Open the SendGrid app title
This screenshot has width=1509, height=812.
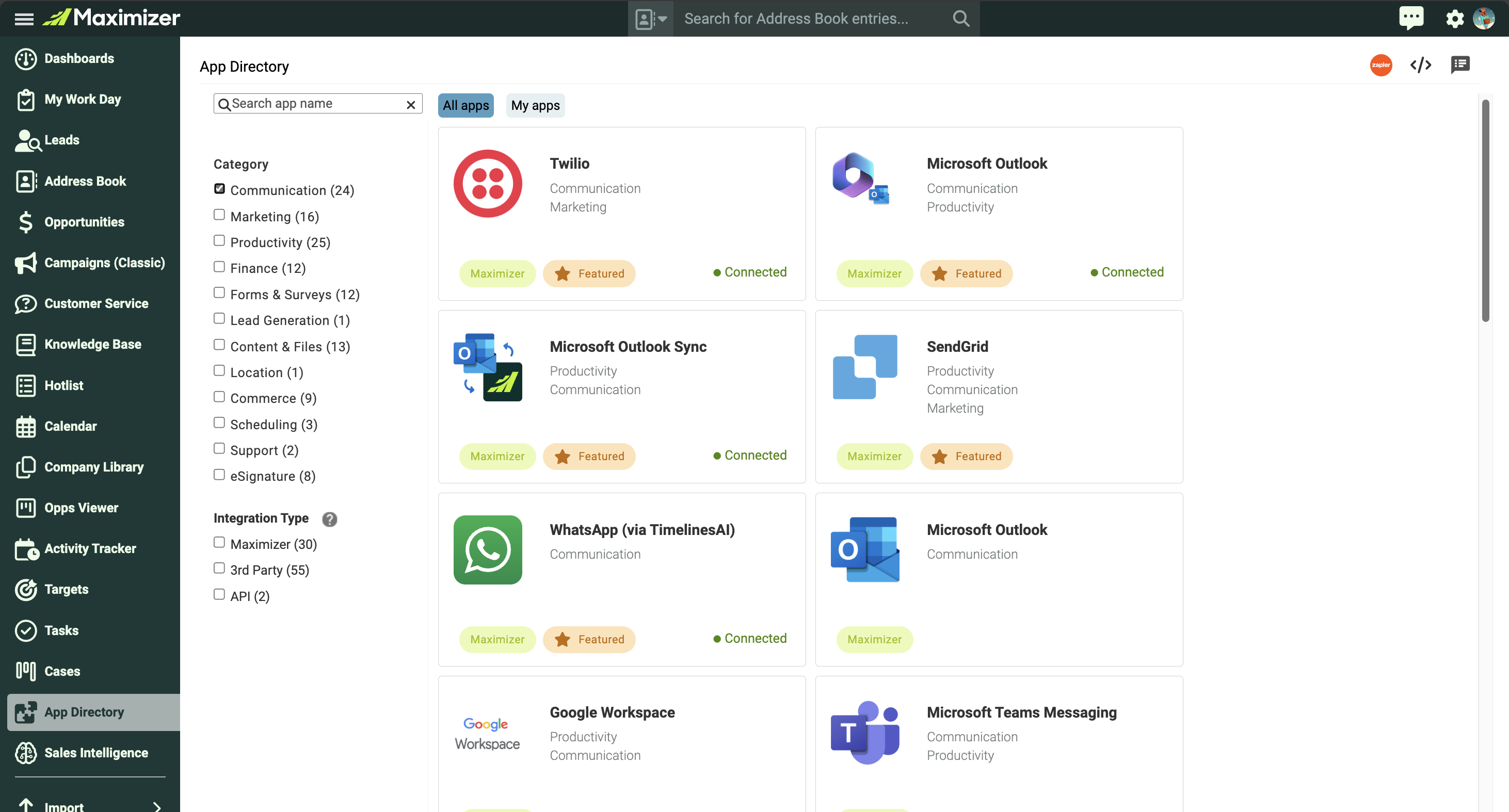pyautogui.click(x=957, y=347)
